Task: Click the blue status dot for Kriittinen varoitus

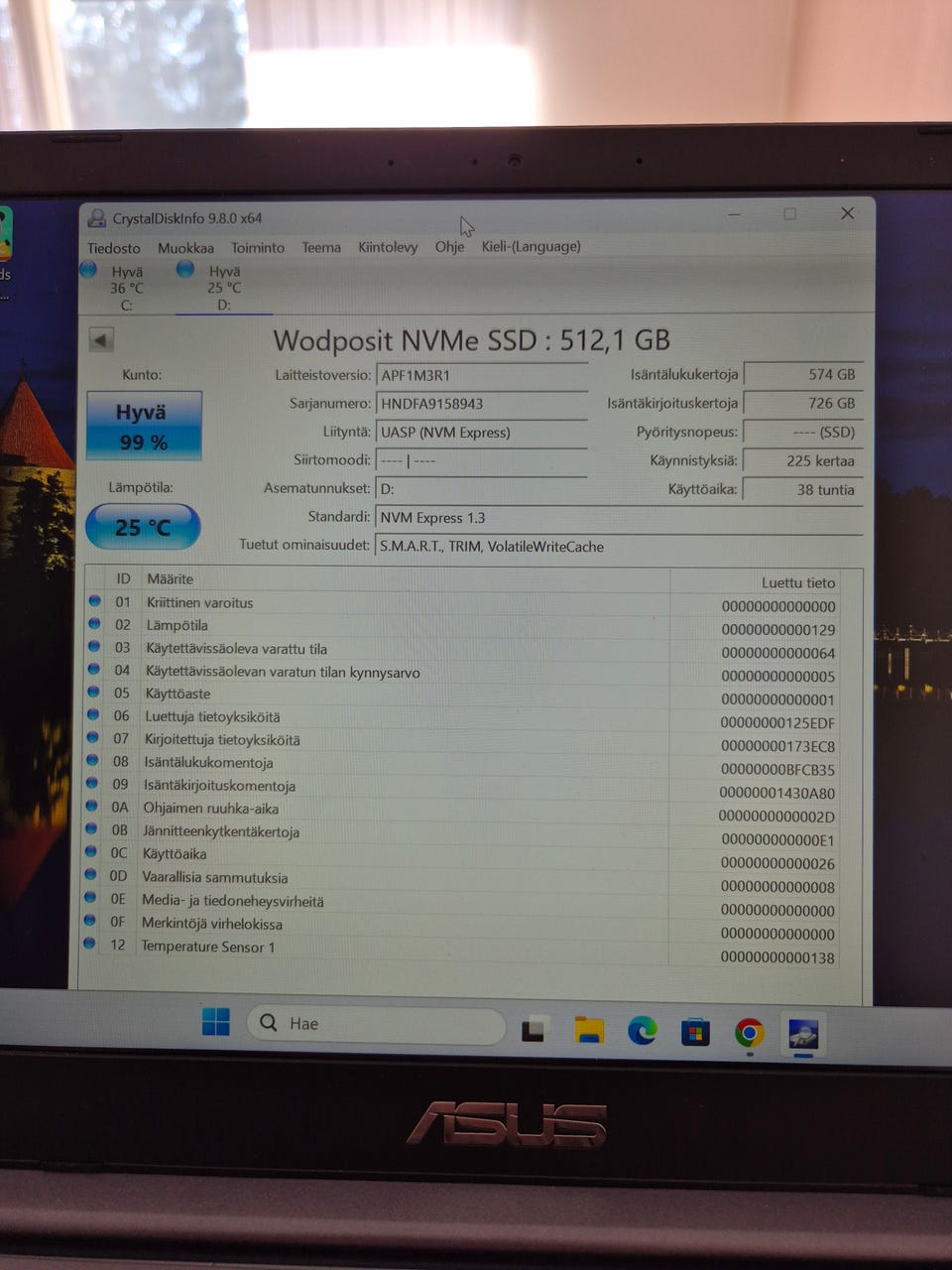Action: point(94,600)
